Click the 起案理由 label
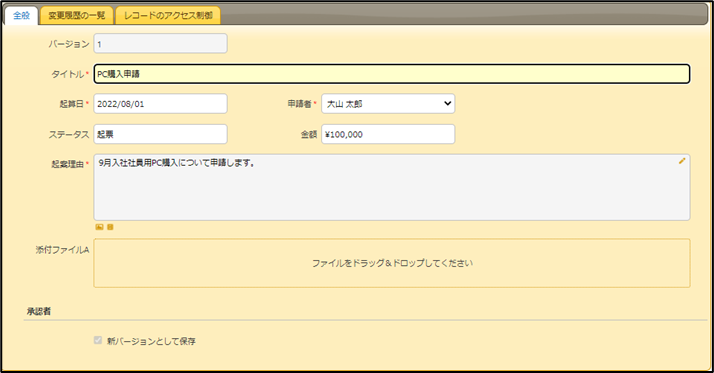This screenshot has height=373, width=714. (x=67, y=164)
